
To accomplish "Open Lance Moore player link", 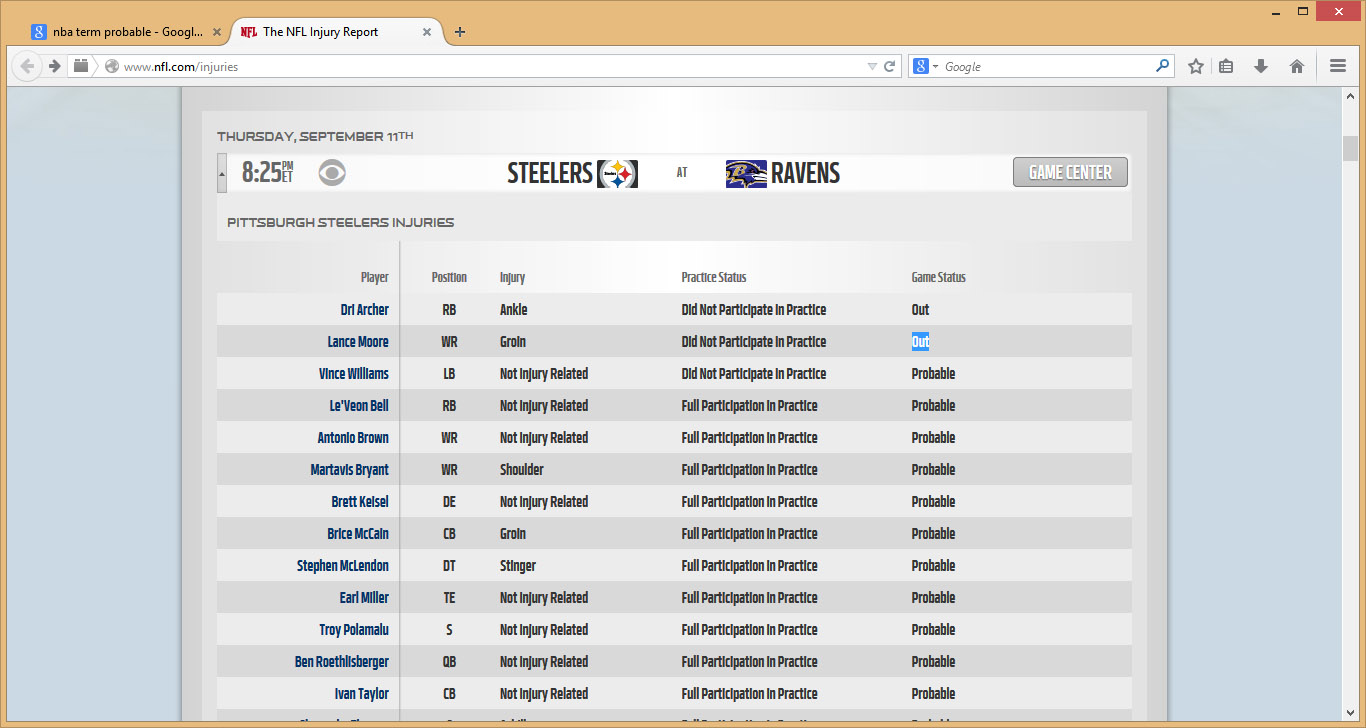I will pyautogui.click(x=358, y=342).
